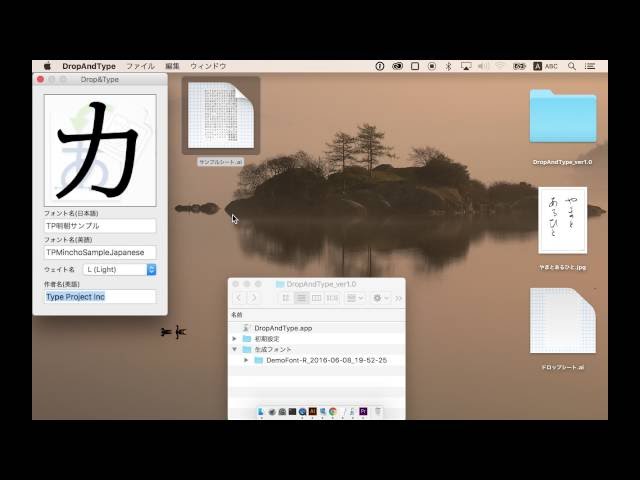Open Chrome from the Dock
The height and width of the screenshot is (480, 640).
(333, 411)
